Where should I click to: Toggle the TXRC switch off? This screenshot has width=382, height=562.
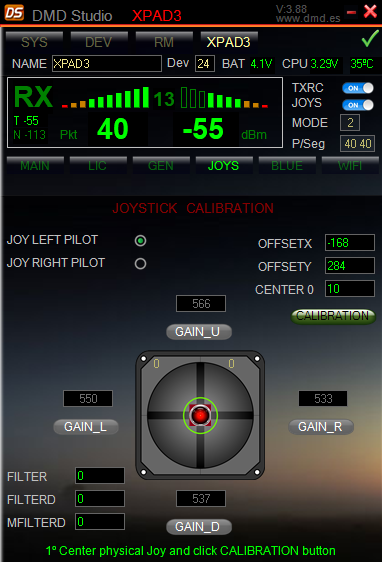(x=358, y=88)
